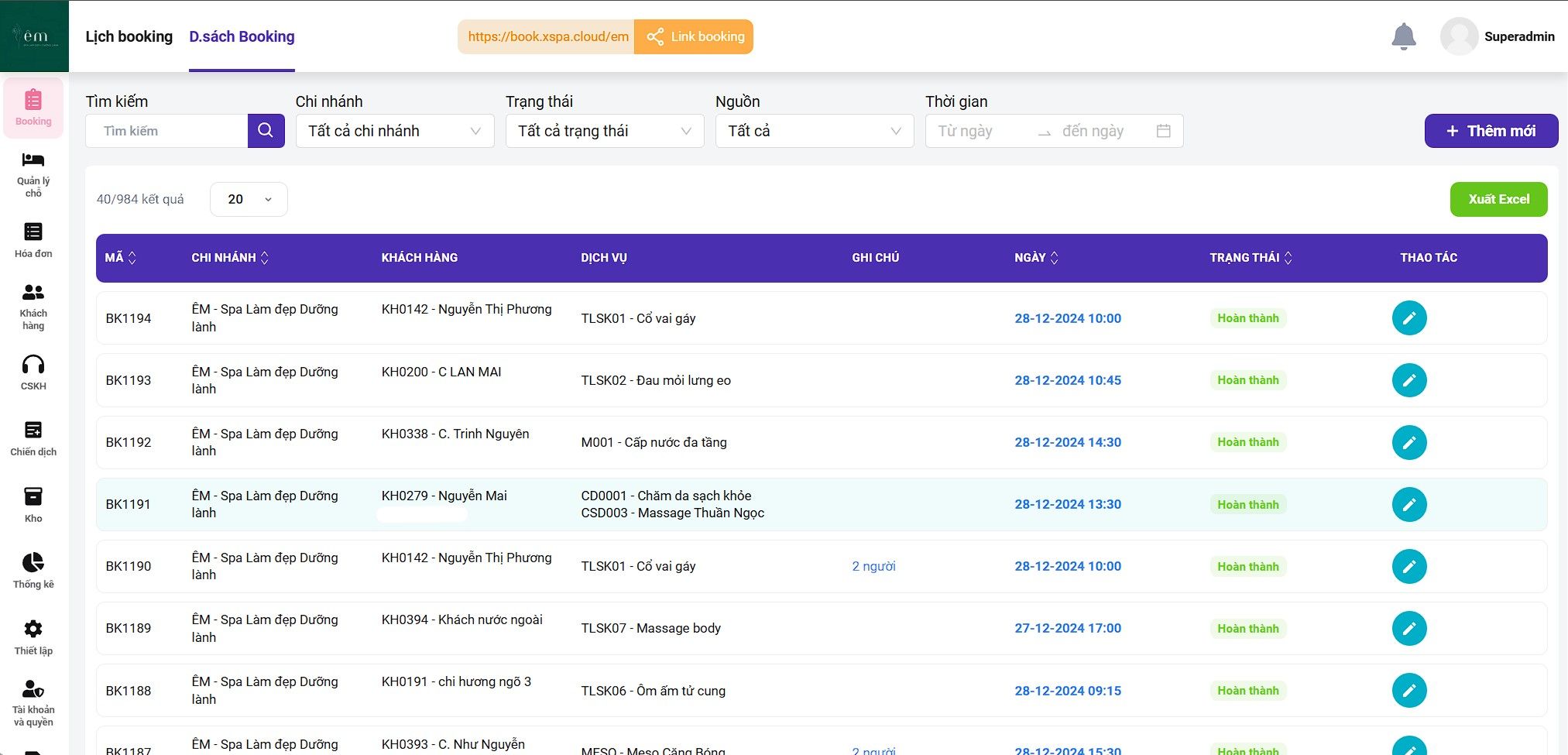
Task: Click the đến ngày end date field
Action: click(x=1103, y=131)
